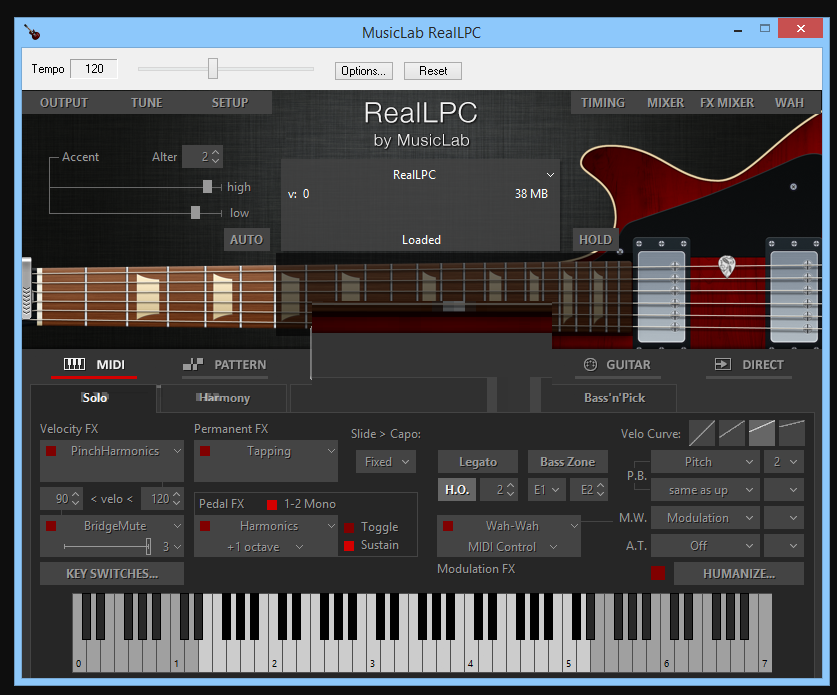This screenshot has height=695, width=837.
Task: Select the Harmony tab
Action: tap(224, 398)
